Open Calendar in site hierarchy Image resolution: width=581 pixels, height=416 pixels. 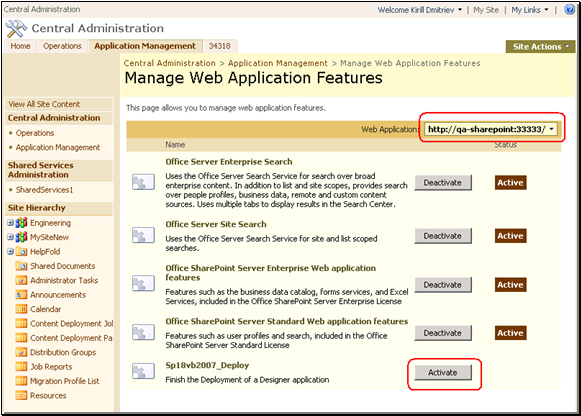coord(46,309)
